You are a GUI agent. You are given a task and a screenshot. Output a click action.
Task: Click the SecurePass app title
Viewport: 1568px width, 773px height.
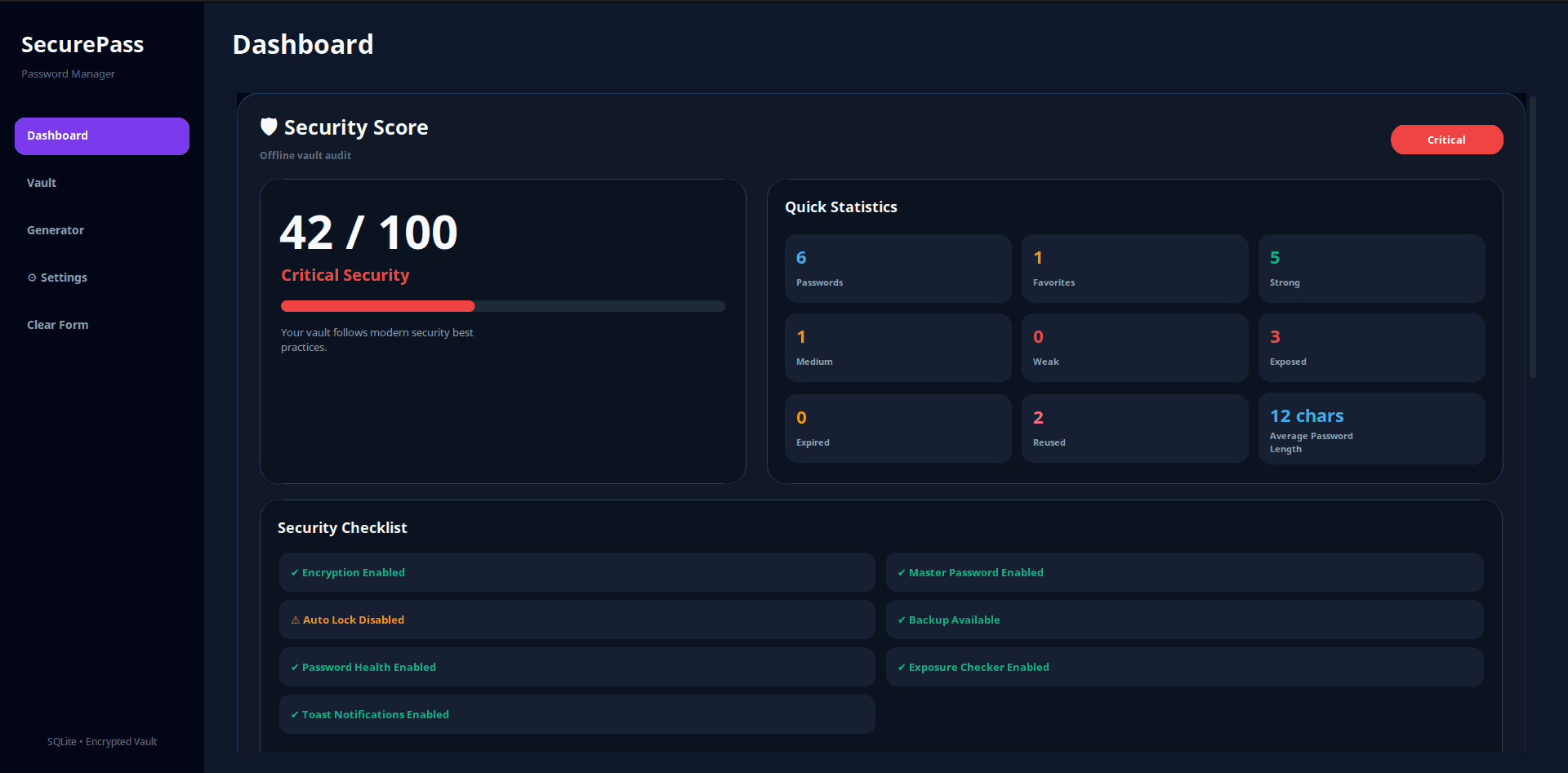tap(82, 45)
